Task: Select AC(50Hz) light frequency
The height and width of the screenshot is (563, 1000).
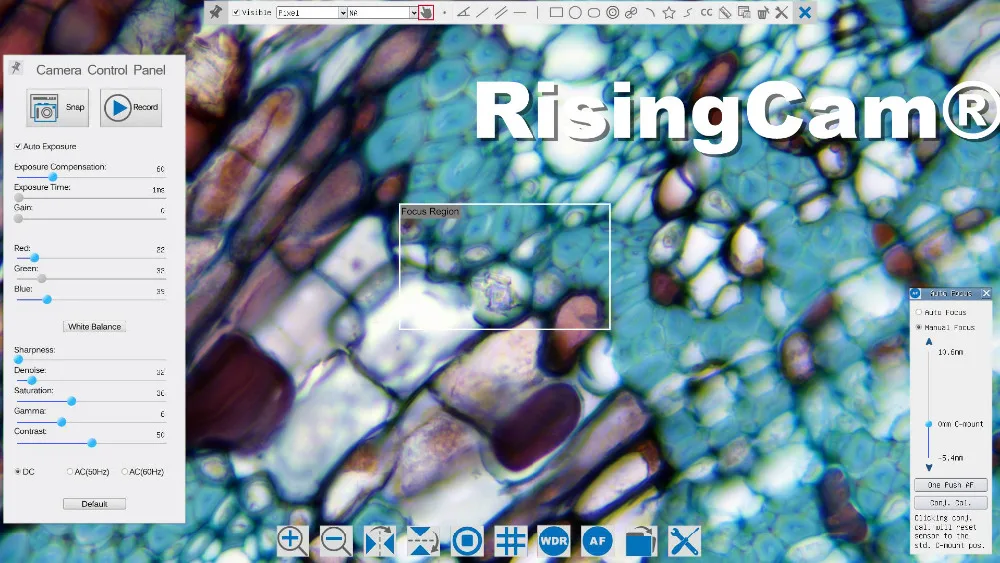Action: [x=70, y=472]
